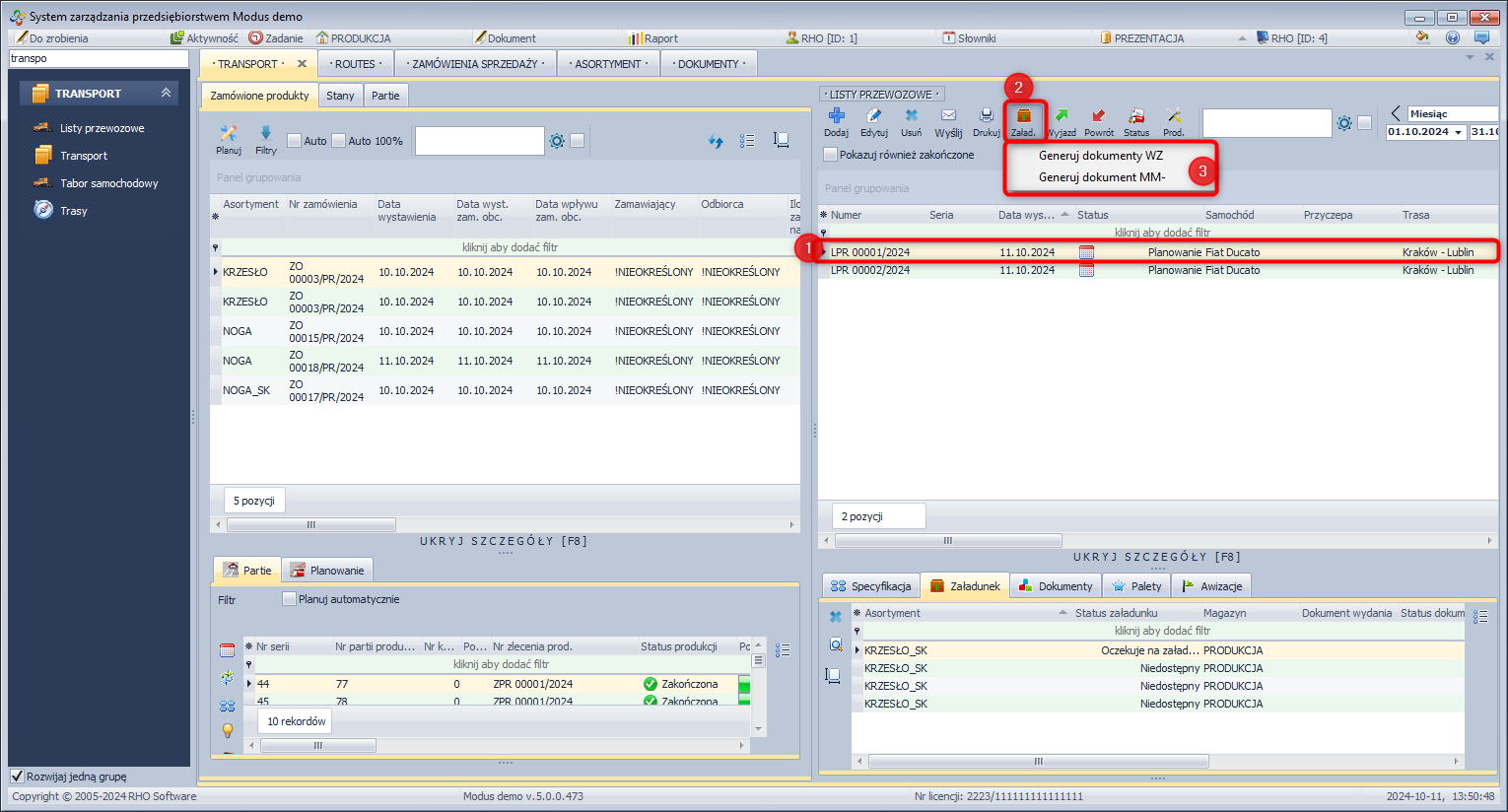
Task: Check Pokazuj również zakończone option
Action: coord(831,155)
